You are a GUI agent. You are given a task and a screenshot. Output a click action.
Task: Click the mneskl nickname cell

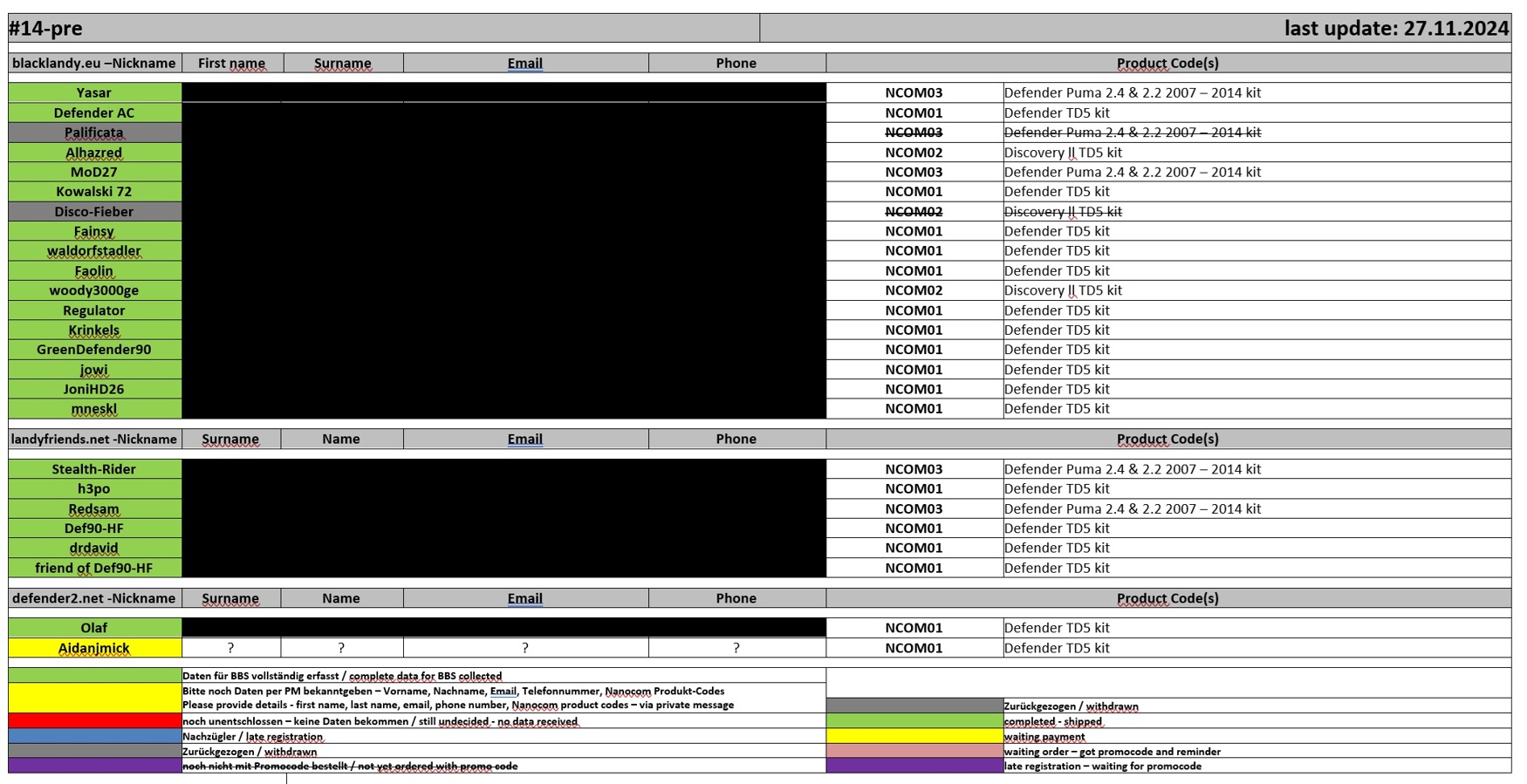(94, 408)
